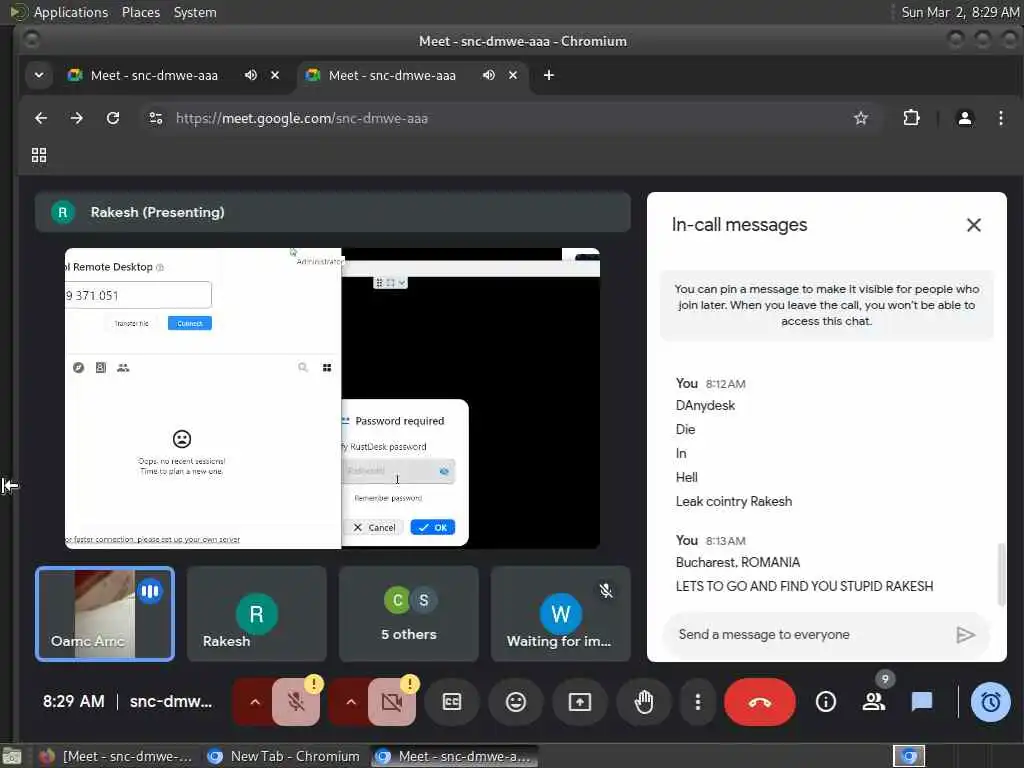Viewport: 1024px width, 768px height.
Task: Open the Activities timer icon
Action: pos(990,702)
